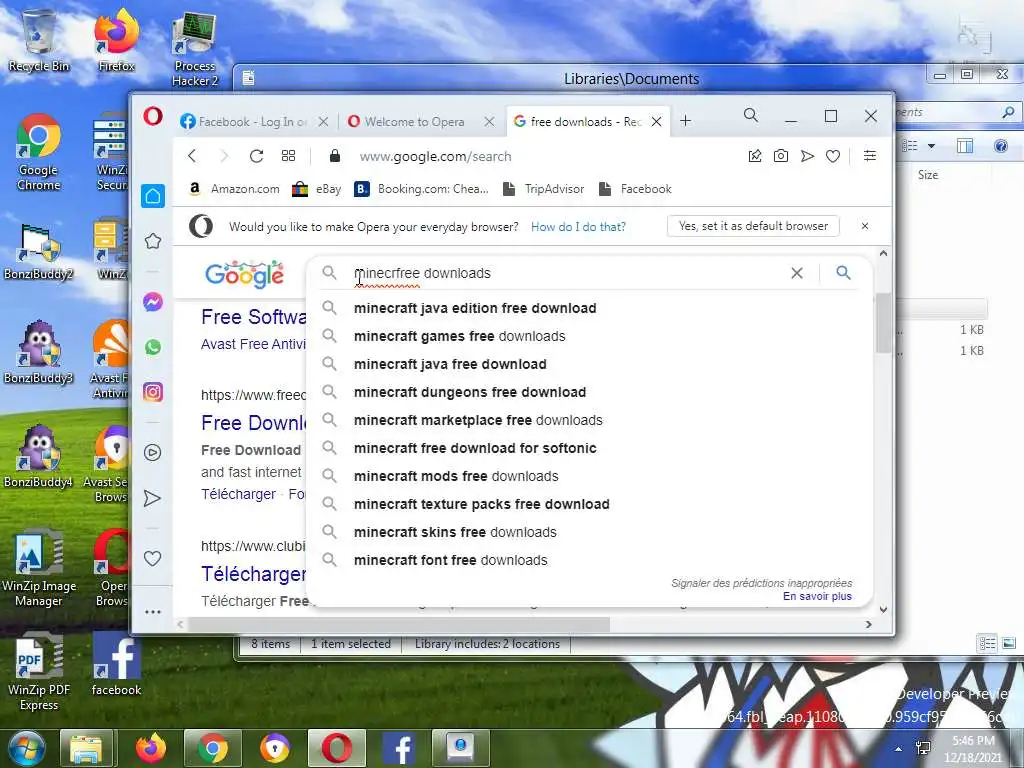Viewport: 1024px width, 768px height.
Task: Open the Booking.com bookmark
Action: [421, 189]
